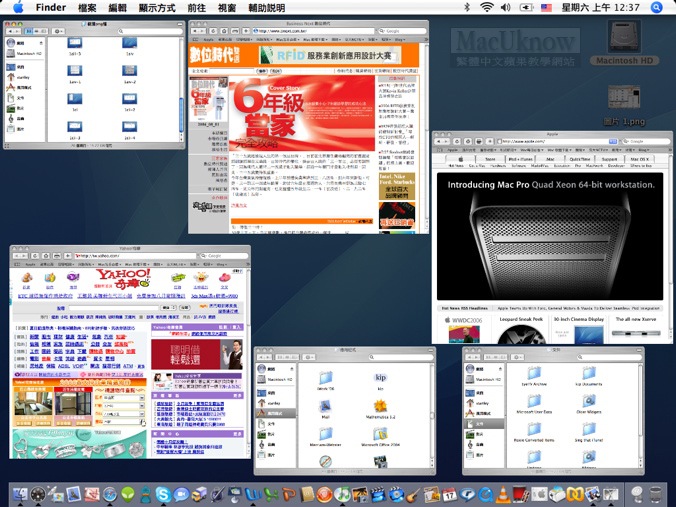Image resolution: width=676 pixels, height=507 pixels.
Task: Open the 輔助說明 menu
Action: point(266,7)
